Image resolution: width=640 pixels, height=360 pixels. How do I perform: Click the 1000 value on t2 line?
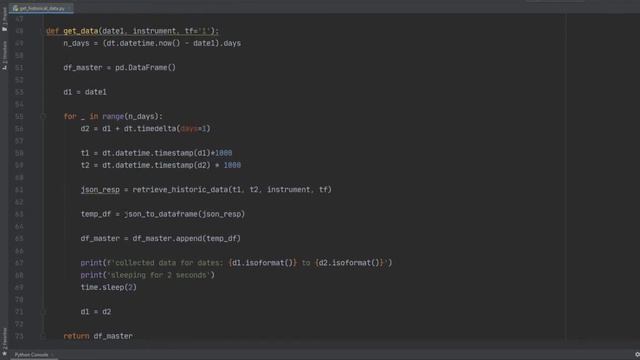[232, 165]
